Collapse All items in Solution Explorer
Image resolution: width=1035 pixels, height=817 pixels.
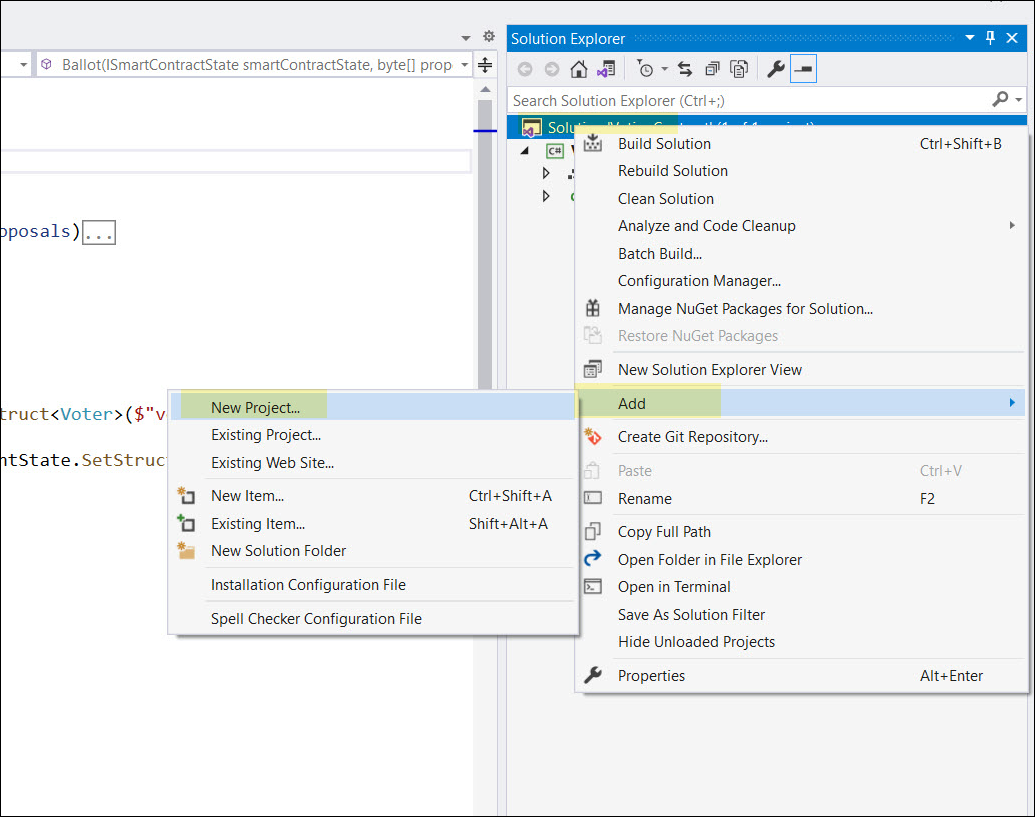click(x=712, y=69)
